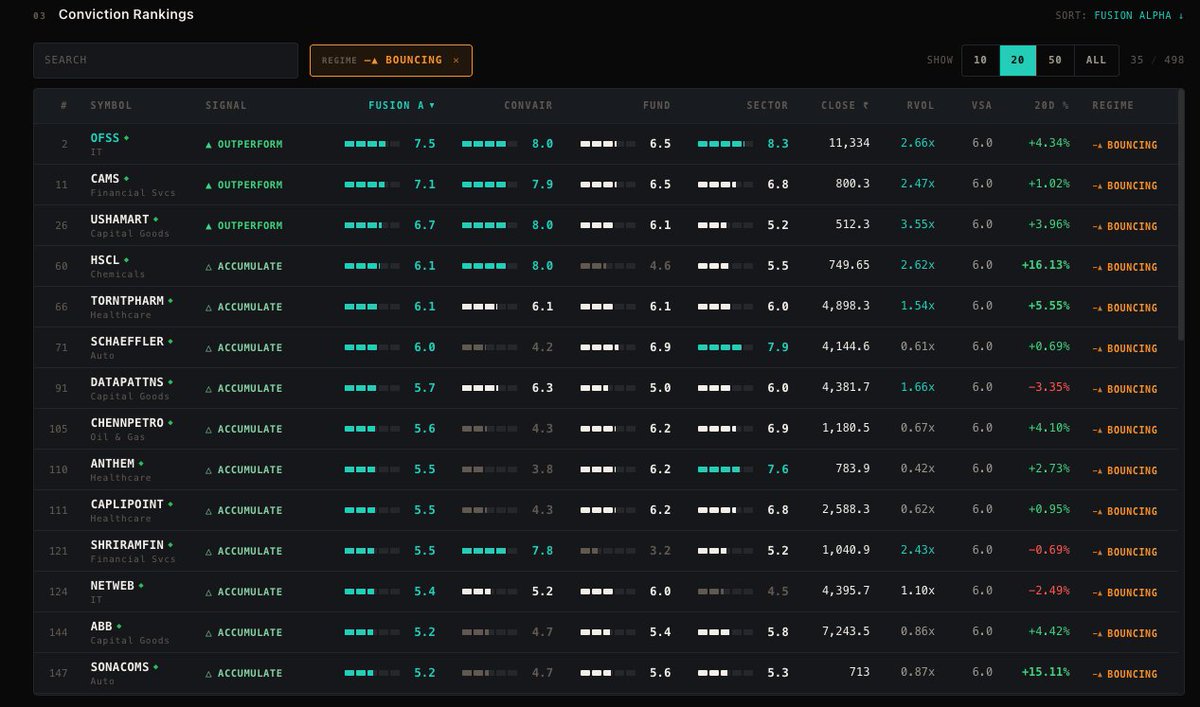Image resolution: width=1200 pixels, height=707 pixels.
Task: Click the green diamond next to ANTHEM
Action: (141, 464)
